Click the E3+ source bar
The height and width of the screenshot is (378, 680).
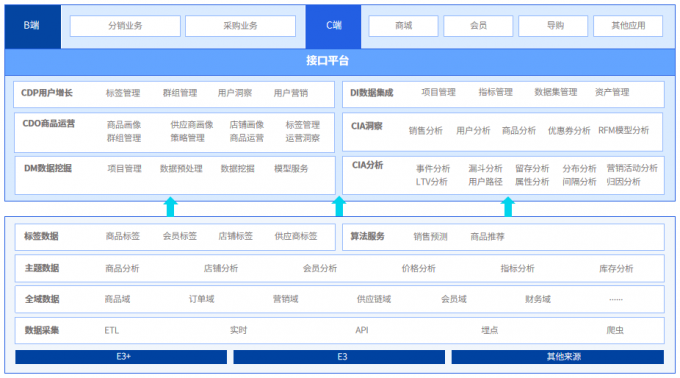[x=121, y=357]
